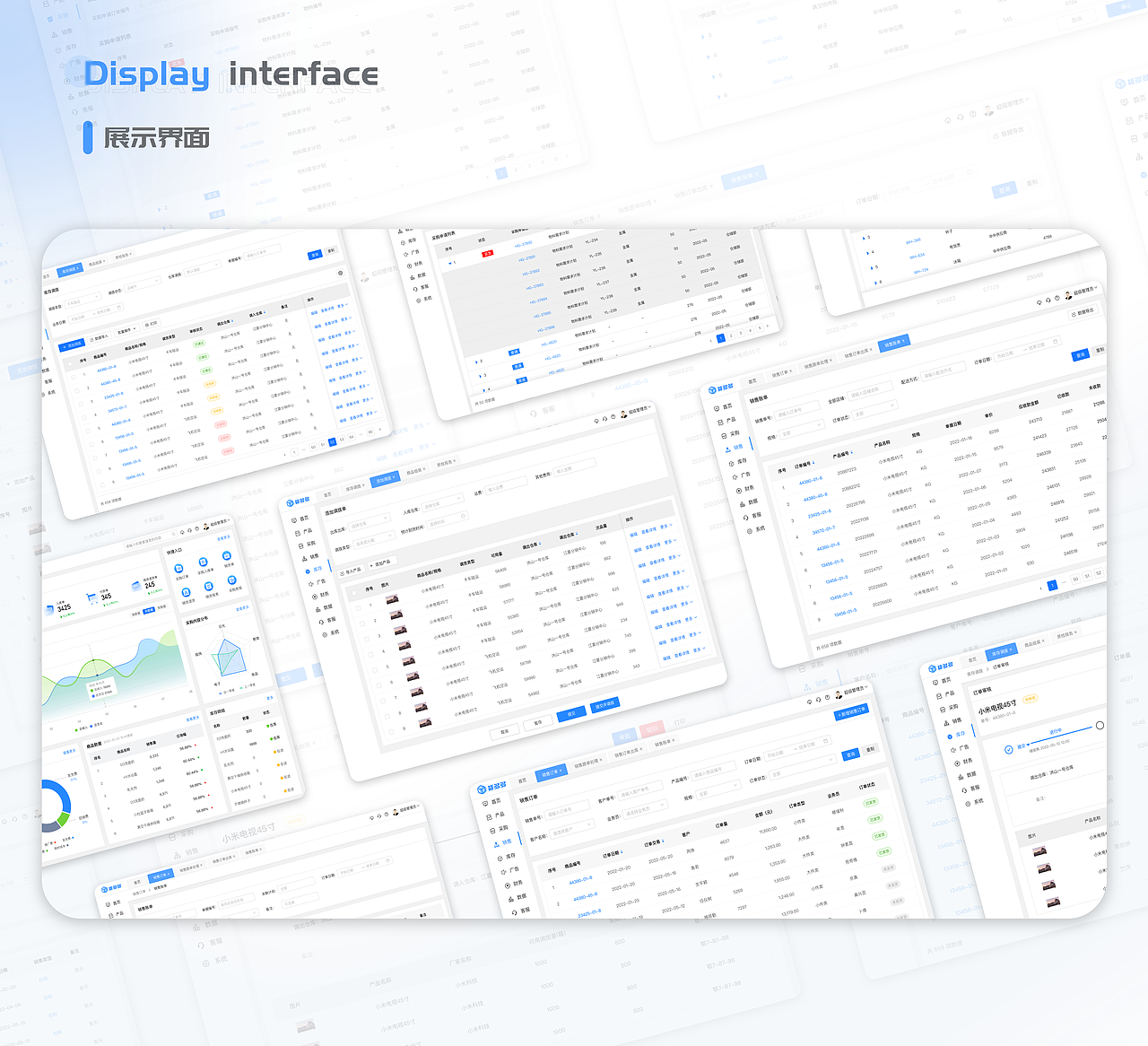Open 销售 icon in 添加调拨单 window sidebar
1148x1046 pixels.
tap(304, 559)
